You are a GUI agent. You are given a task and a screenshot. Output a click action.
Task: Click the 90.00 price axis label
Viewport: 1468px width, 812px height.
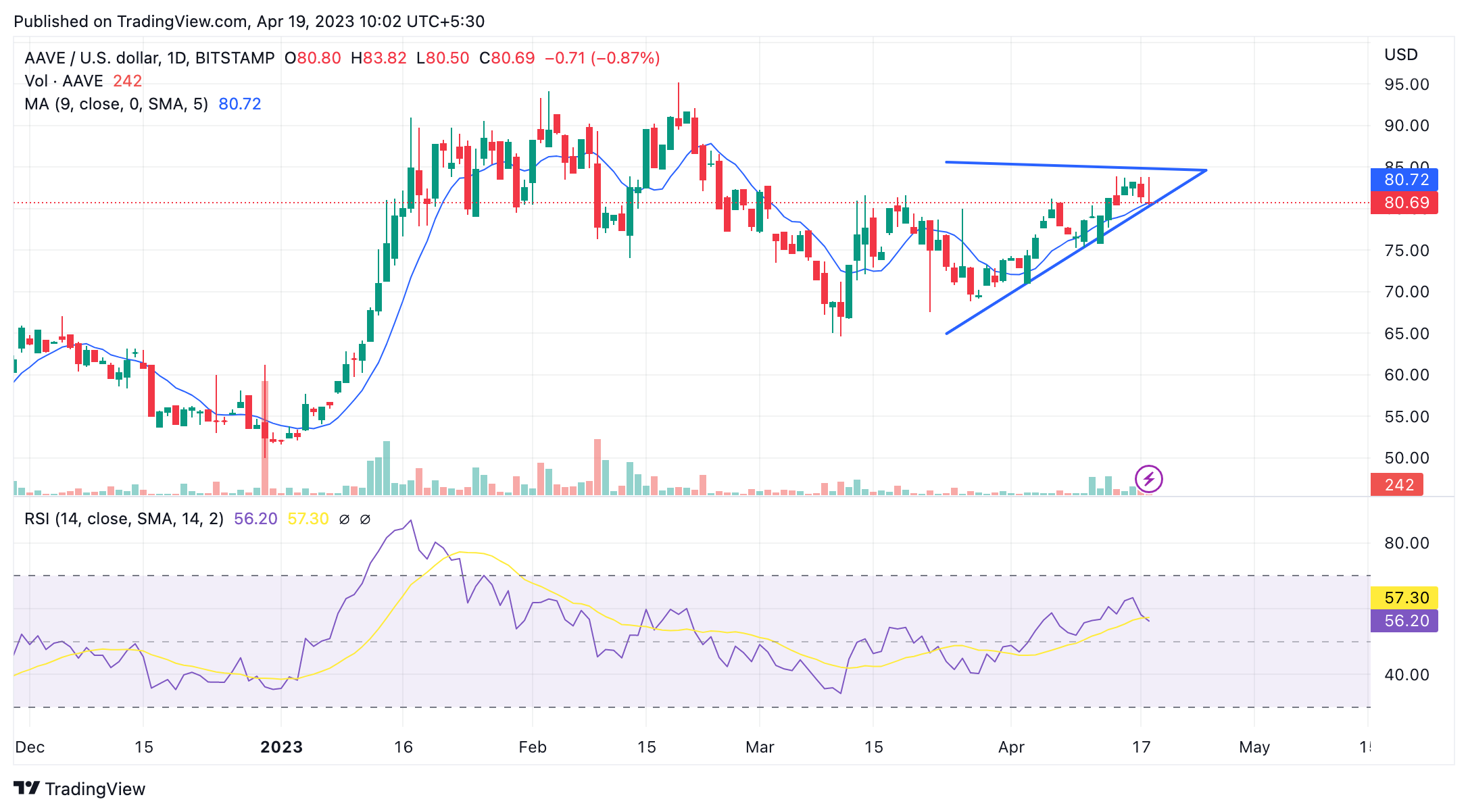tap(1406, 126)
